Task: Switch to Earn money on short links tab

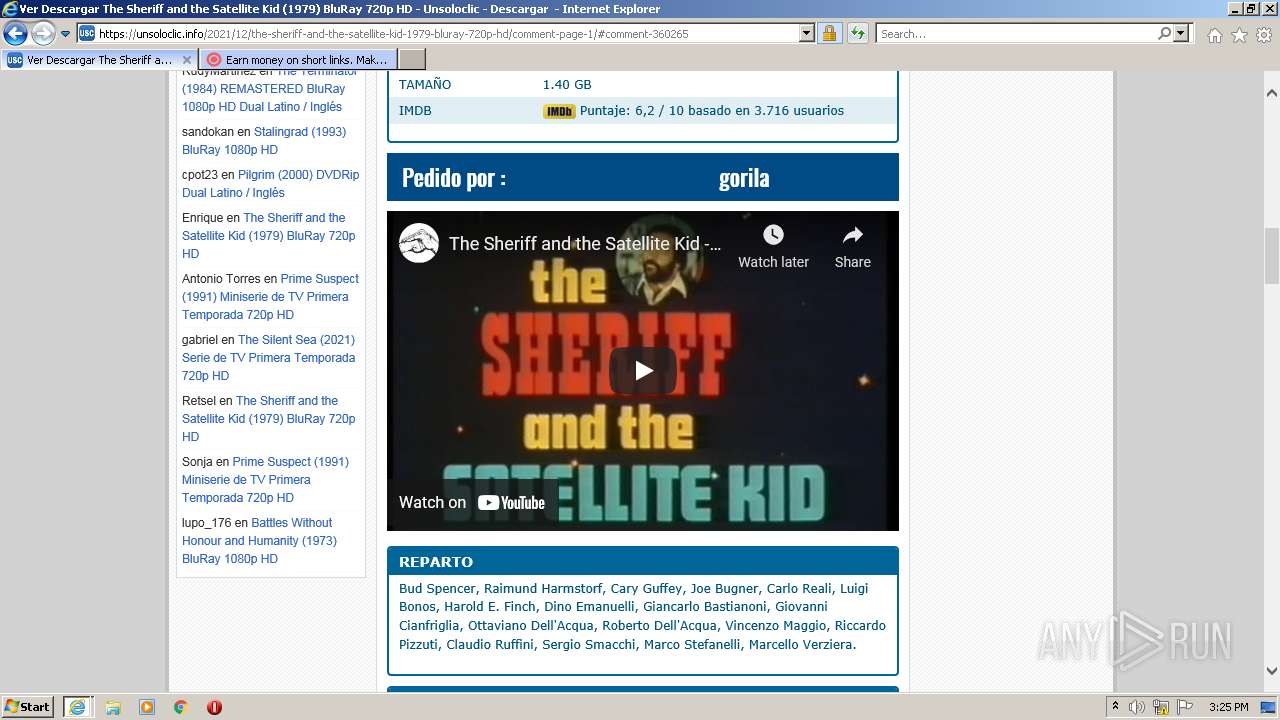Action: point(297,60)
